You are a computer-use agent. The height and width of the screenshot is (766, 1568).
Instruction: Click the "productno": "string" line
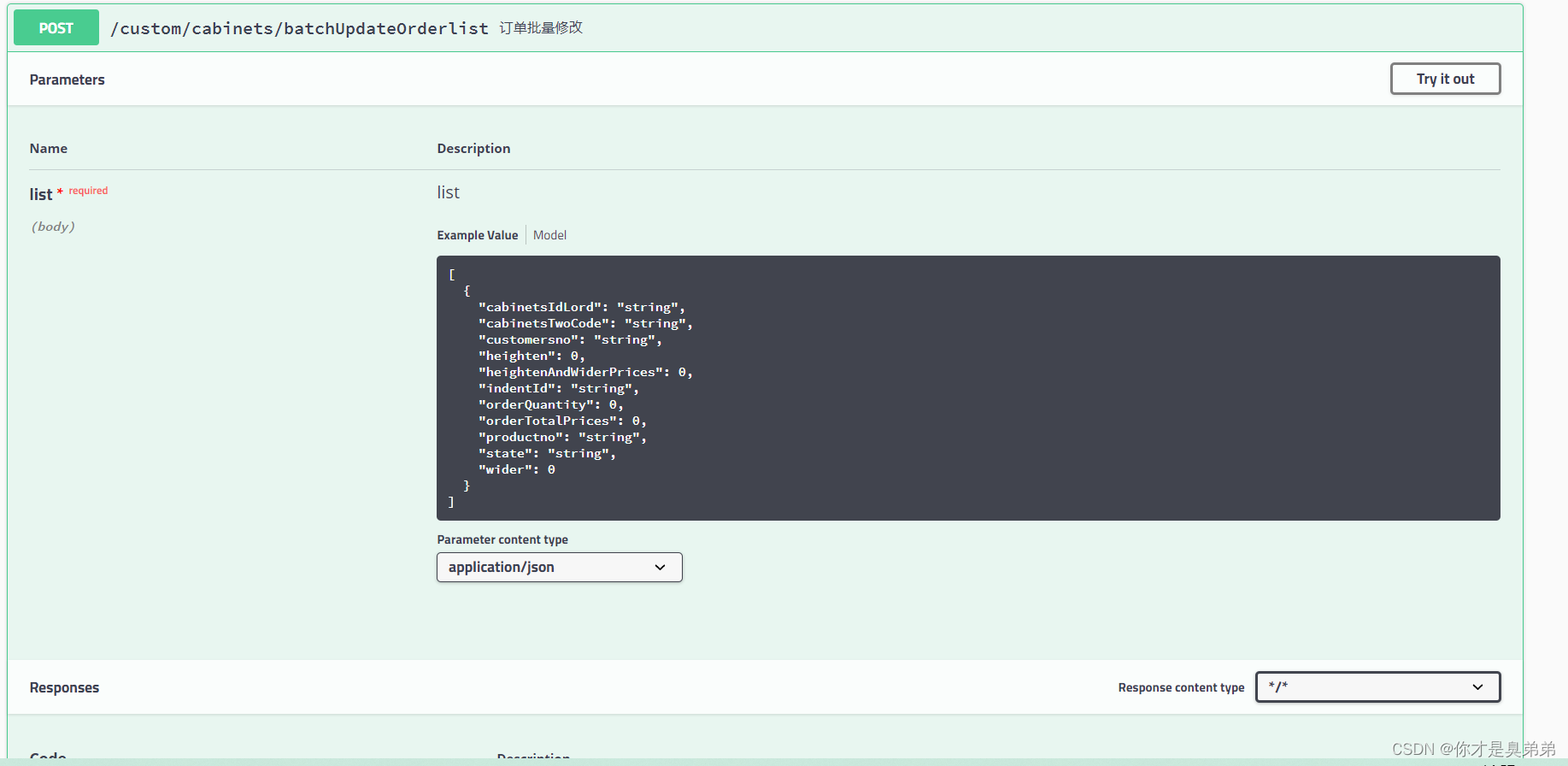click(x=562, y=437)
